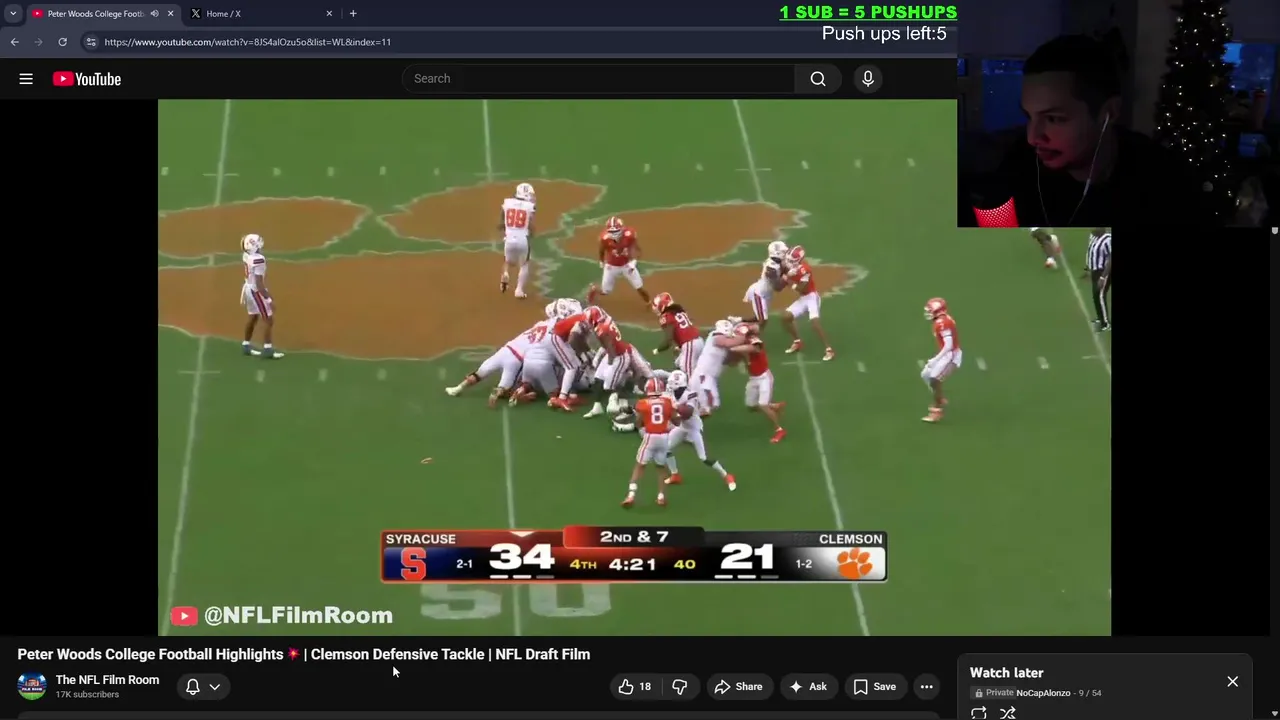Go to YouTube home via logo

(87, 79)
